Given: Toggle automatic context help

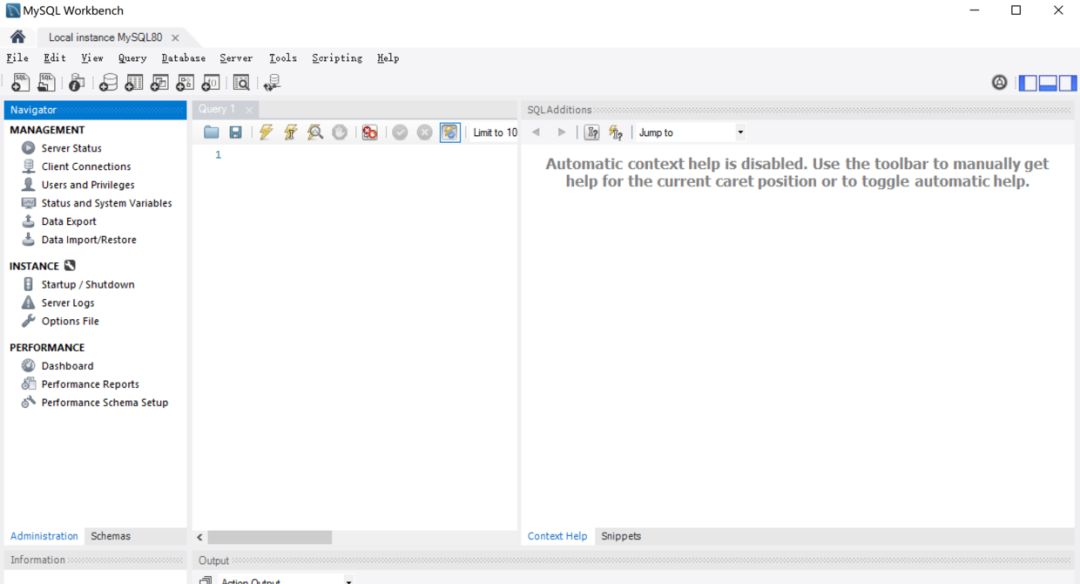Looking at the screenshot, I should click(x=616, y=132).
